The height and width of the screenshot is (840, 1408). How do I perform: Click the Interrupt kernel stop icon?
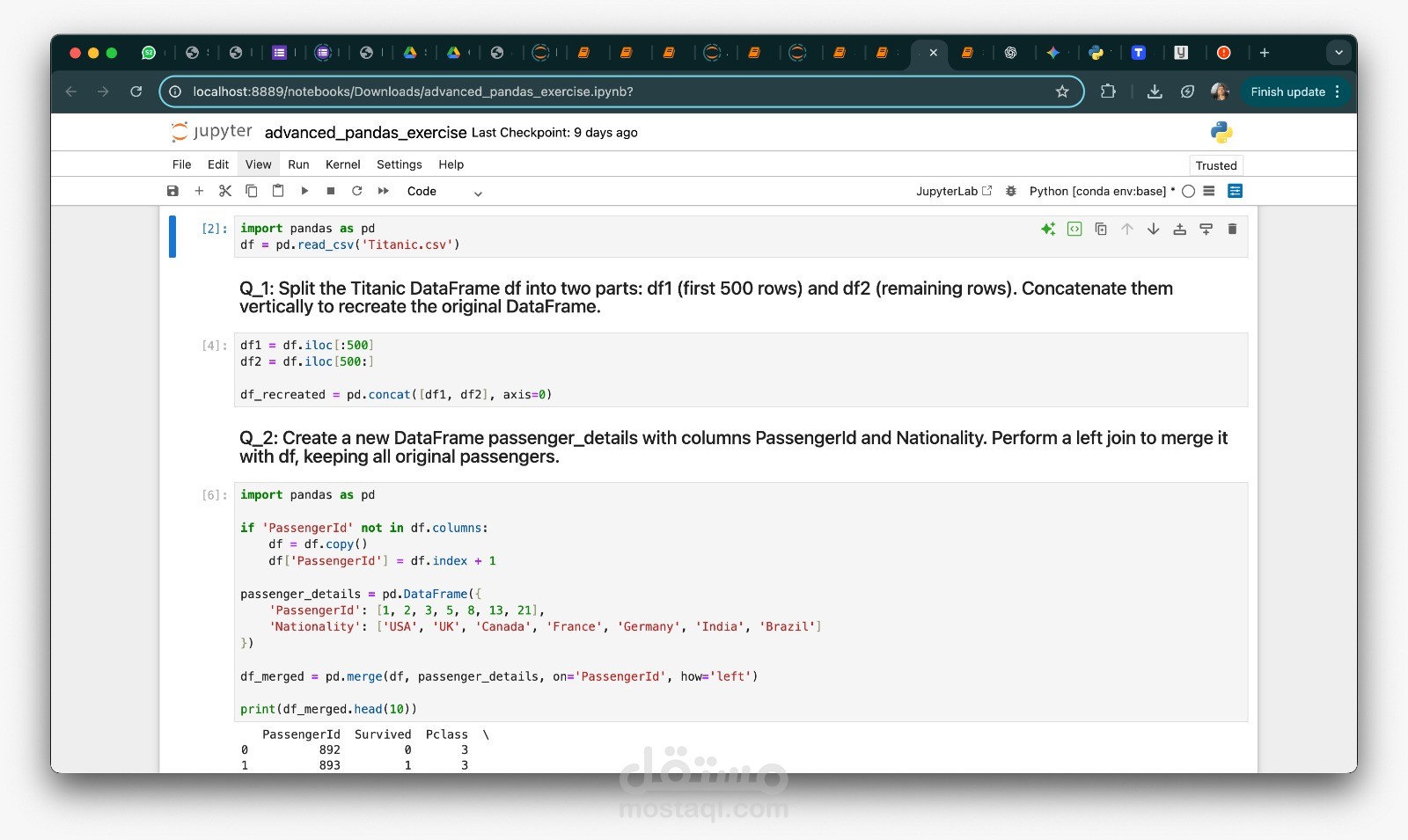coord(331,191)
